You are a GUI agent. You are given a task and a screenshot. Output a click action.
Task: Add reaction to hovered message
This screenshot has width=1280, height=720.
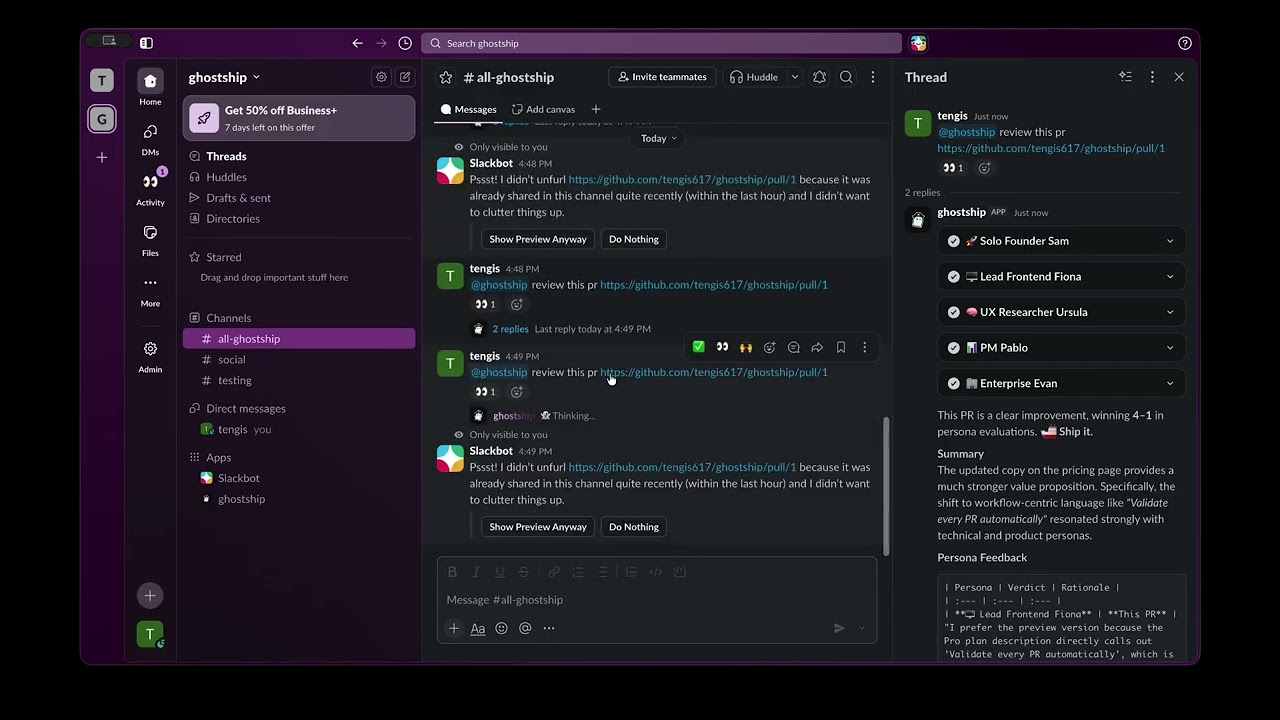point(769,347)
